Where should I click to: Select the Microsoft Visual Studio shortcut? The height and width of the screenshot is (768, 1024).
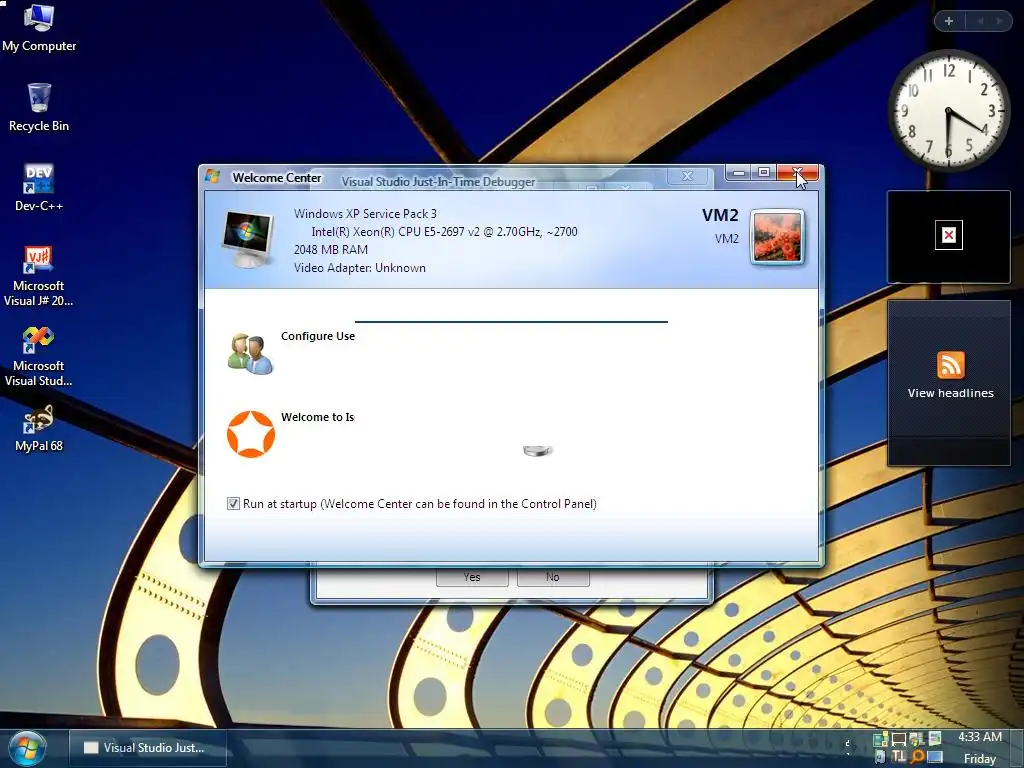[x=39, y=356]
